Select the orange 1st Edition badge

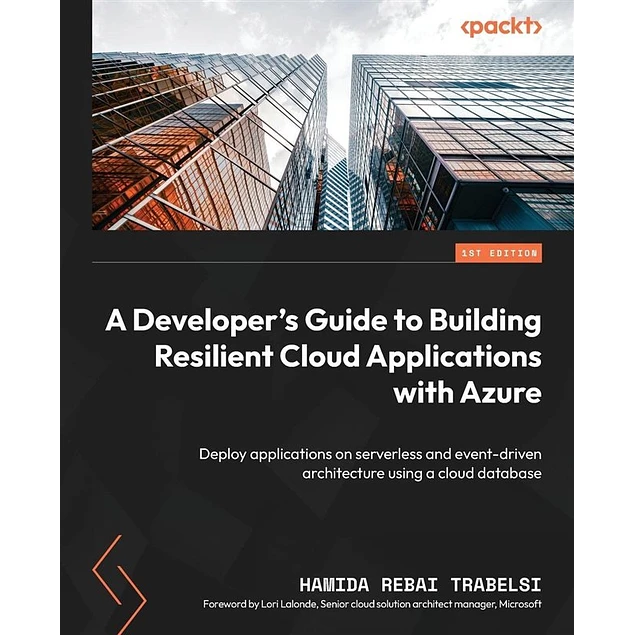point(502,254)
